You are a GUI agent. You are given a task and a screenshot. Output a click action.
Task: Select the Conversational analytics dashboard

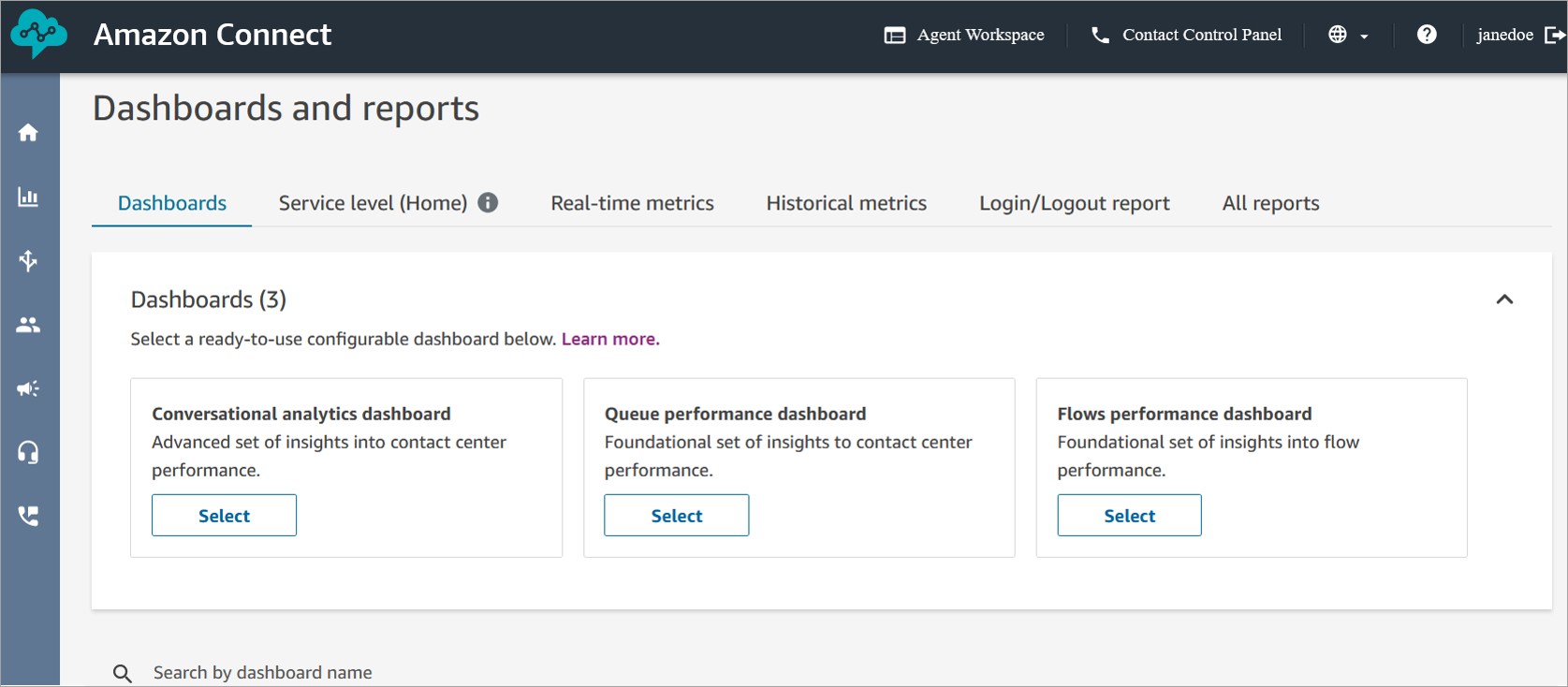pyautogui.click(x=224, y=516)
